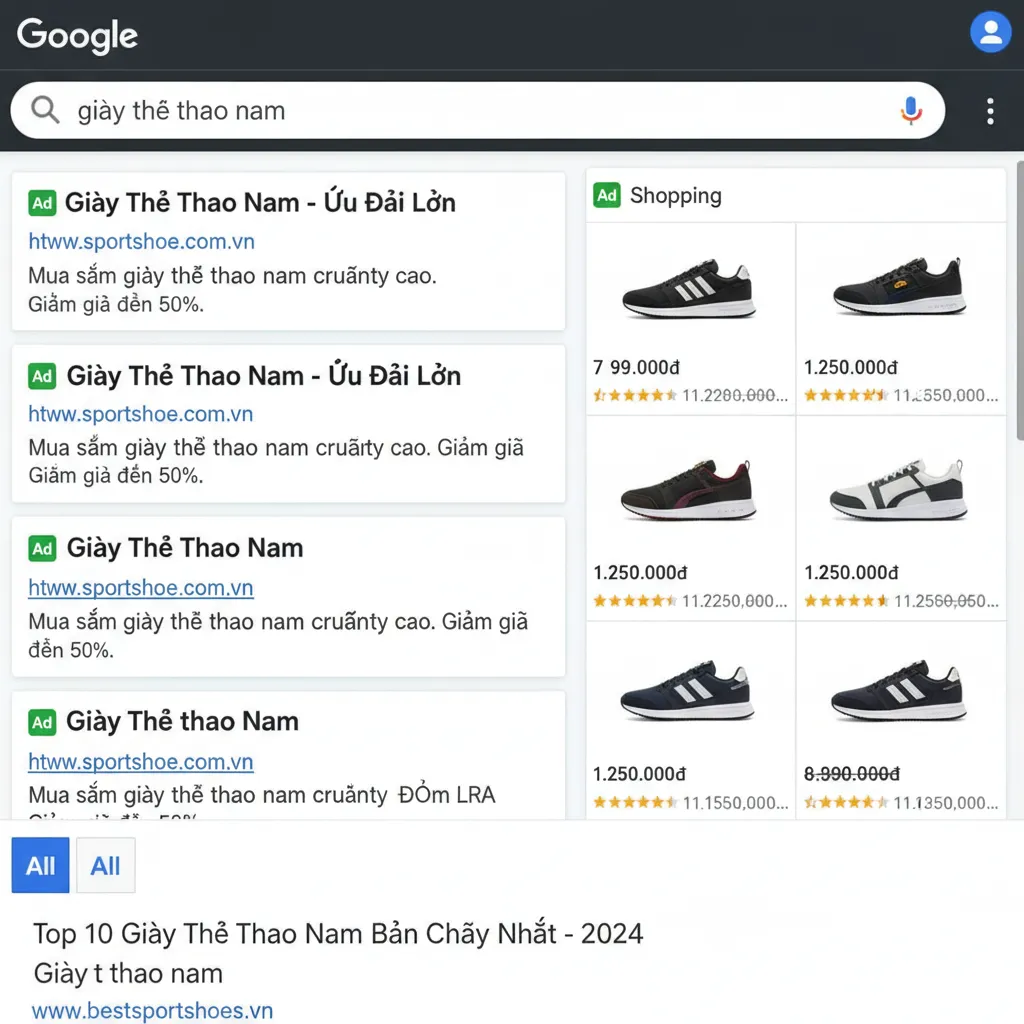Image resolution: width=1024 pixels, height=1024 pixels.
Task: Click the www.bestsportshoes.vn URL
Action: (x=152, y=1010)
